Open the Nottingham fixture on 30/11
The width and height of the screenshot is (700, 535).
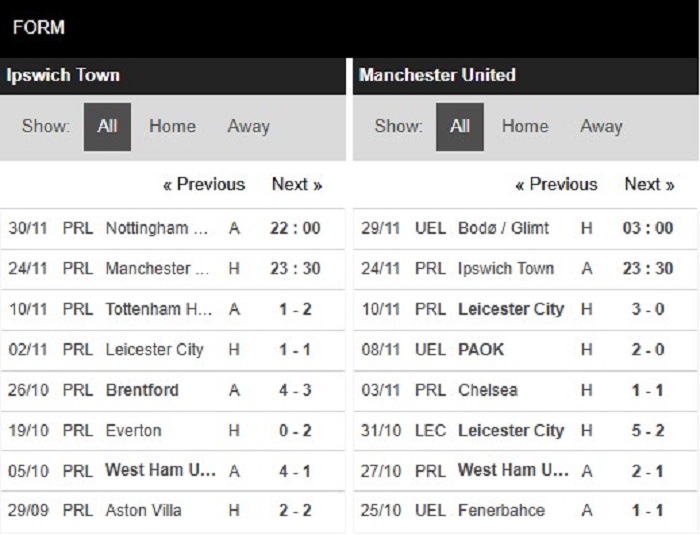click(172, 229)
